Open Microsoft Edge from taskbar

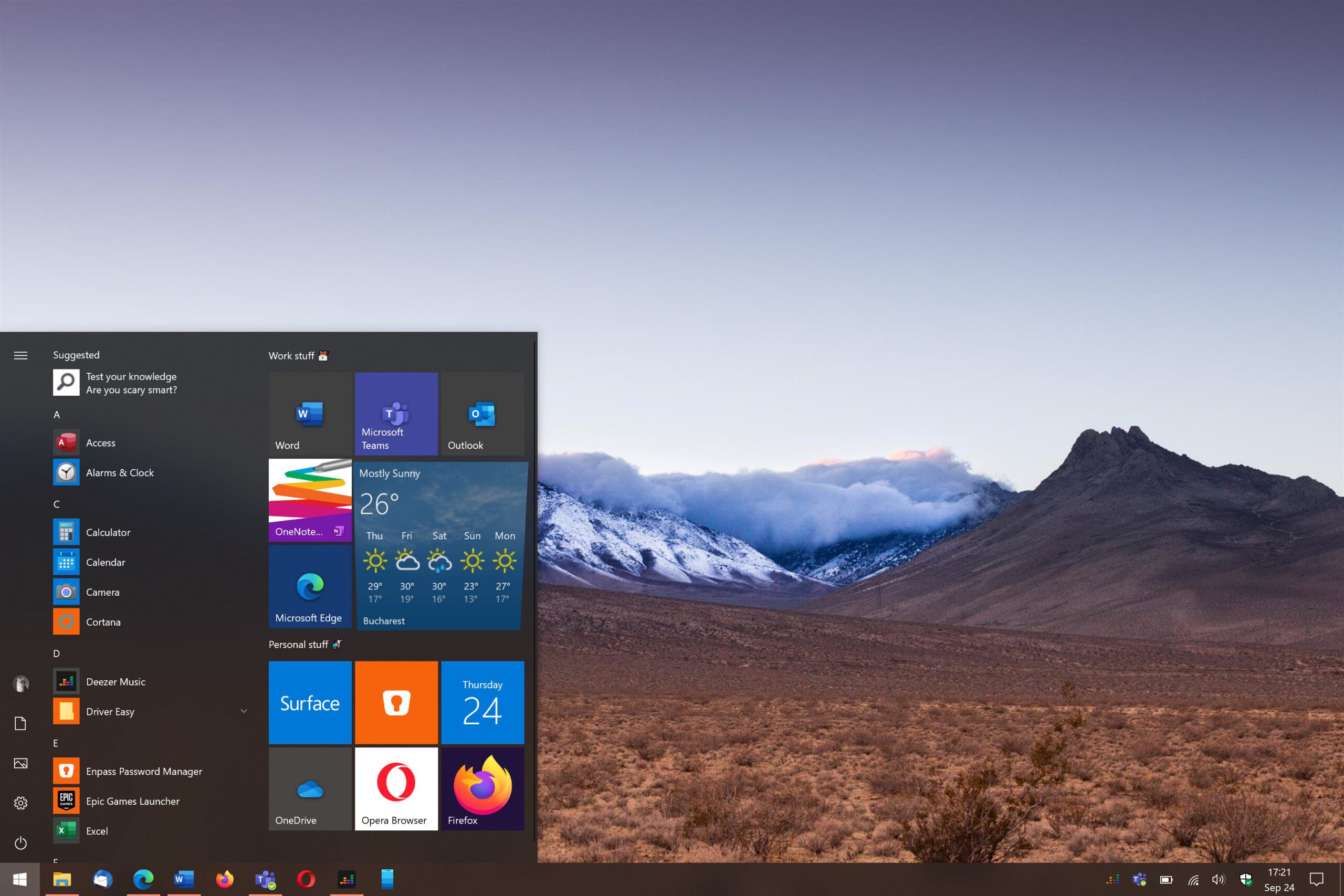coord(143,879)
